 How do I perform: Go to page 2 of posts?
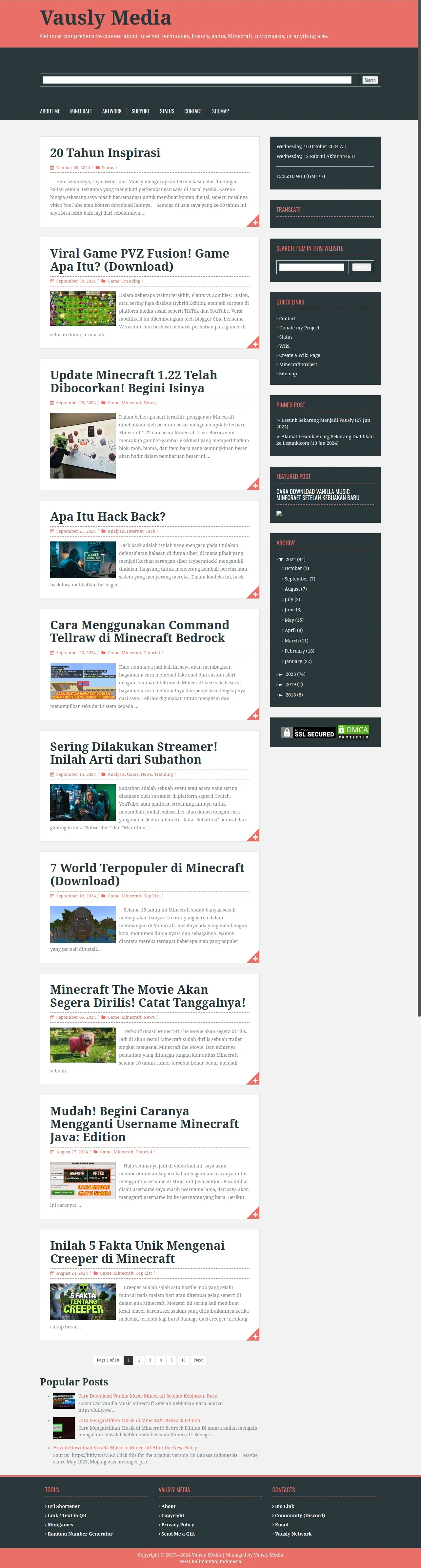(x=140, y=1360)
